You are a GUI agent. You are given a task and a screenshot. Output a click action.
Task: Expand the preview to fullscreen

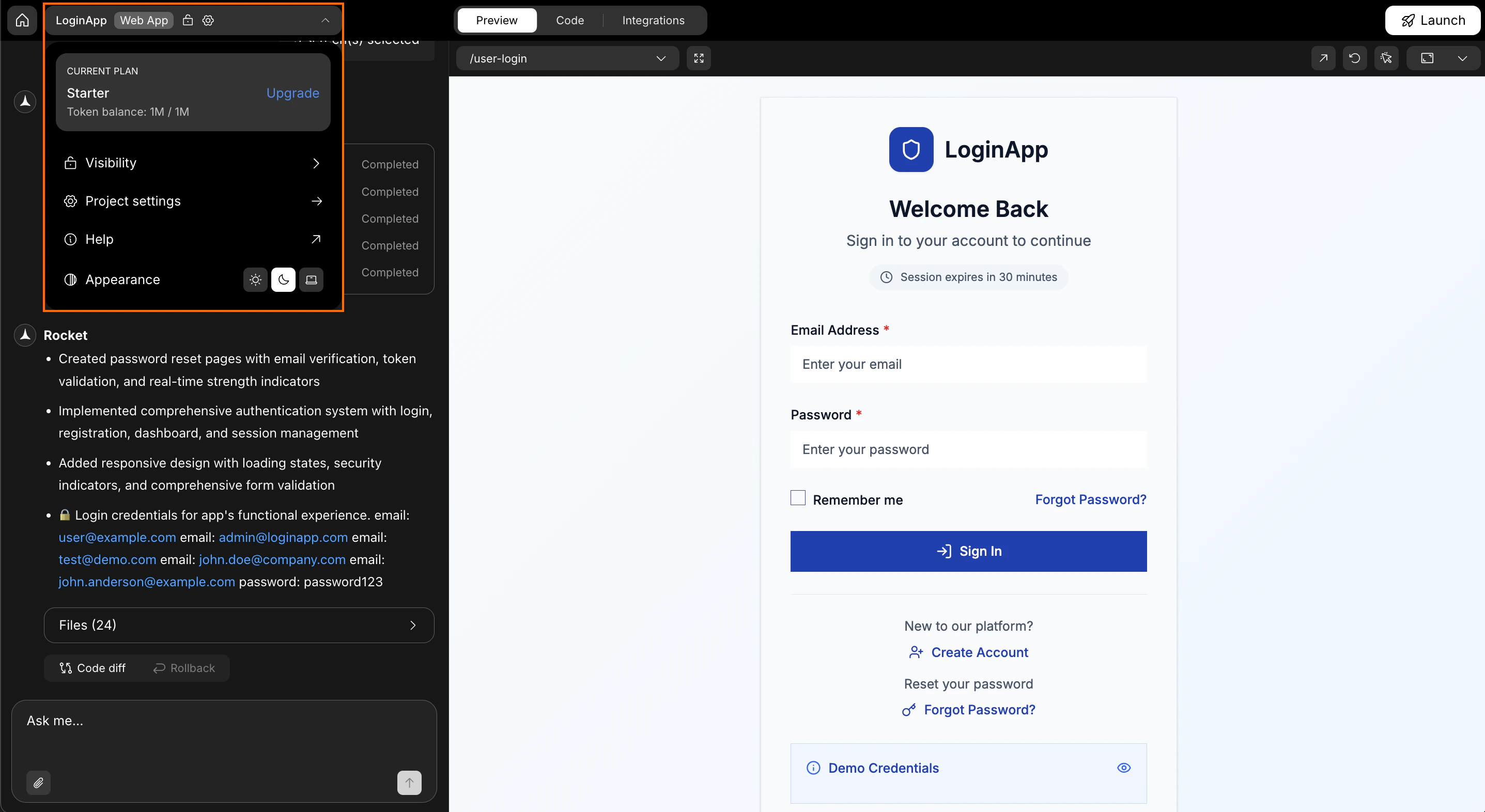click(699, 58)
